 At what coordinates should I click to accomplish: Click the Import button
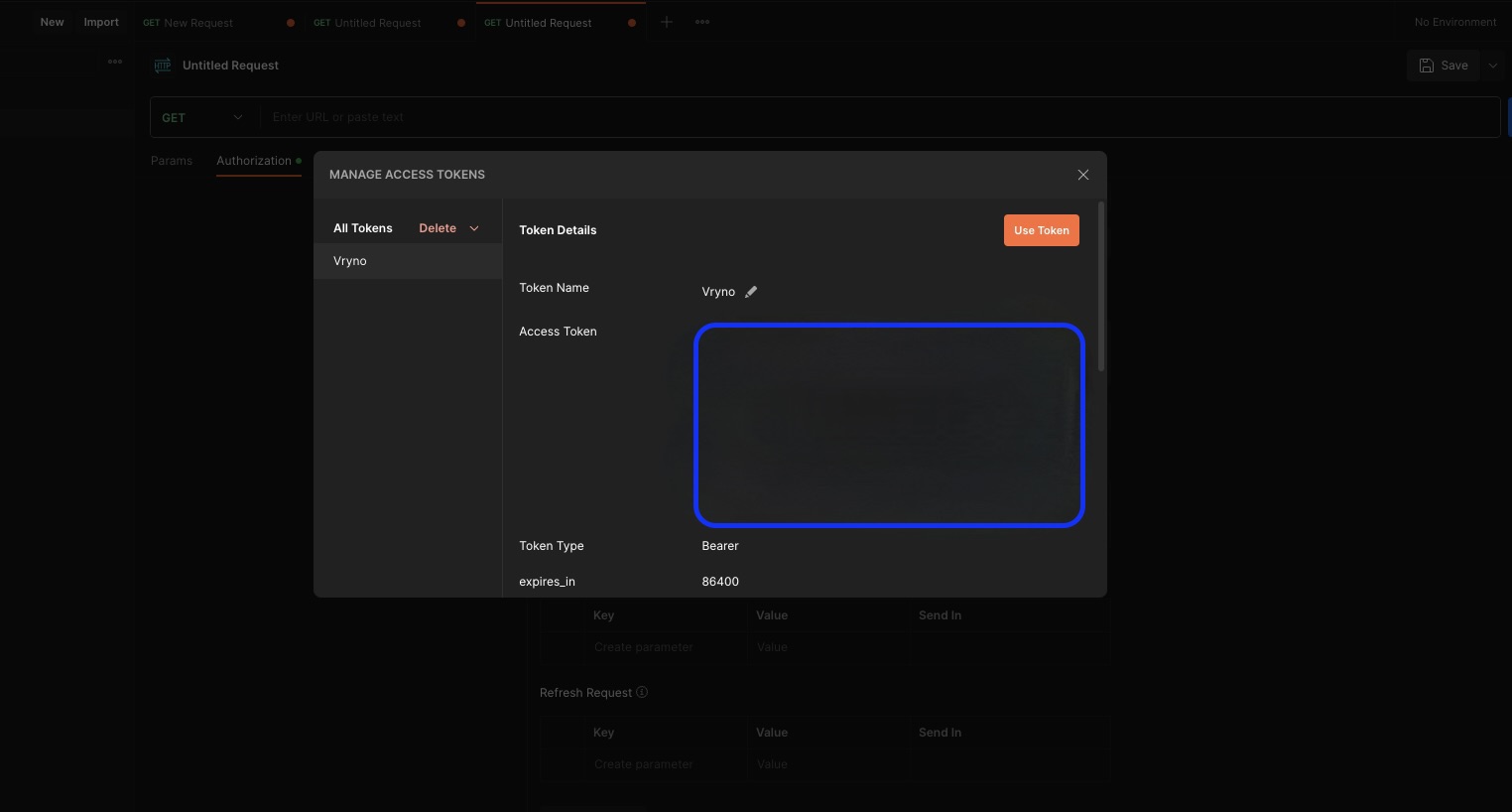101,22
